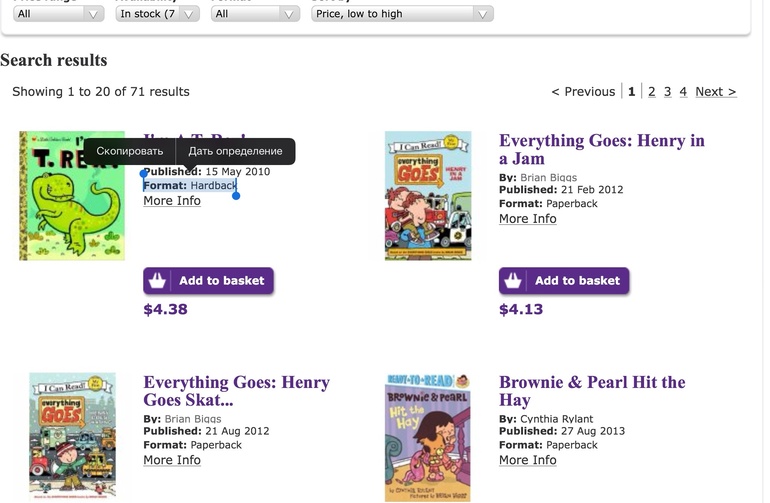The width and height of the screenshot is (770, 503).
Task: Expand the format 'All' dropdown
Action: click(x=255, y=14)
